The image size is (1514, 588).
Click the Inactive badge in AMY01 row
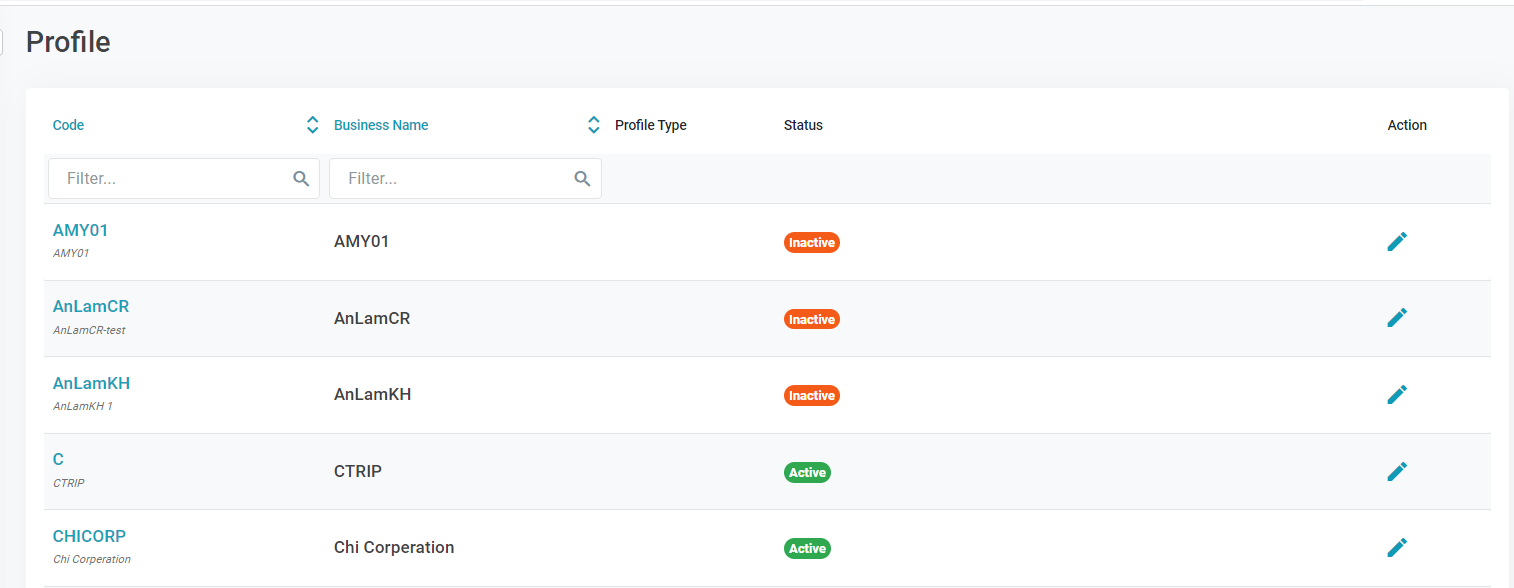pyautogui.click(x=811, y=243)
